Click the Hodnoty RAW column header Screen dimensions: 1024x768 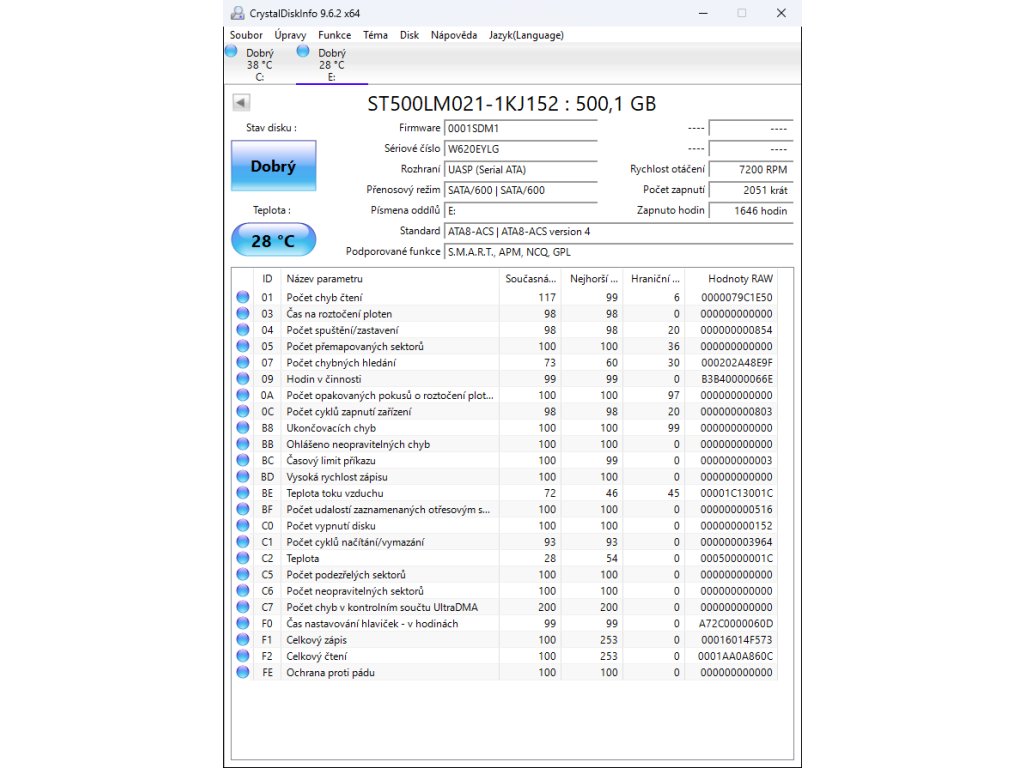tap(740, 278)
